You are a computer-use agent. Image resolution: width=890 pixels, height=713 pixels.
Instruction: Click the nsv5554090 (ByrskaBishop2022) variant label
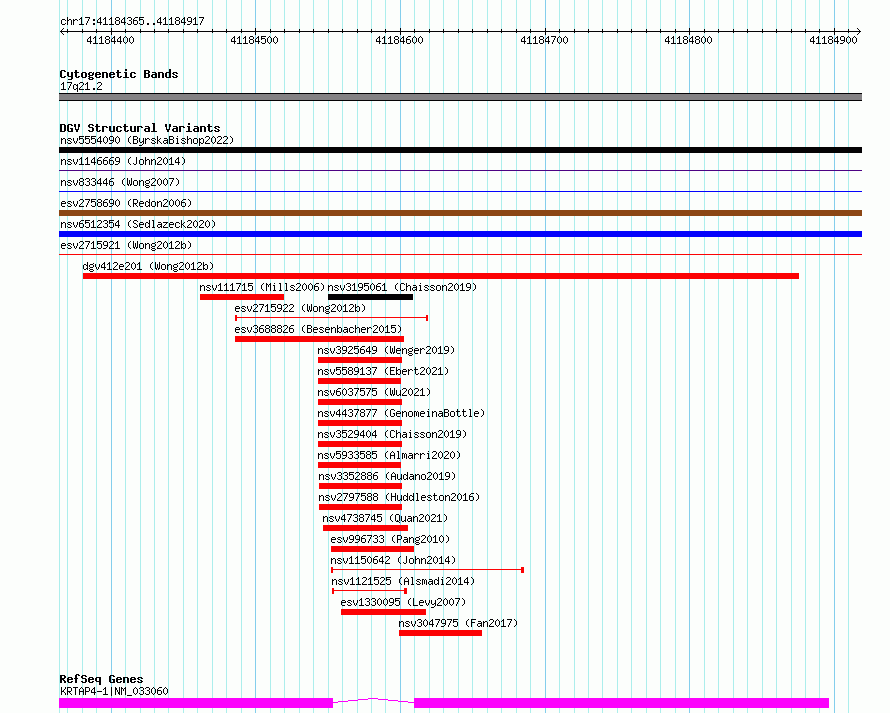click(x=147, y=140)
